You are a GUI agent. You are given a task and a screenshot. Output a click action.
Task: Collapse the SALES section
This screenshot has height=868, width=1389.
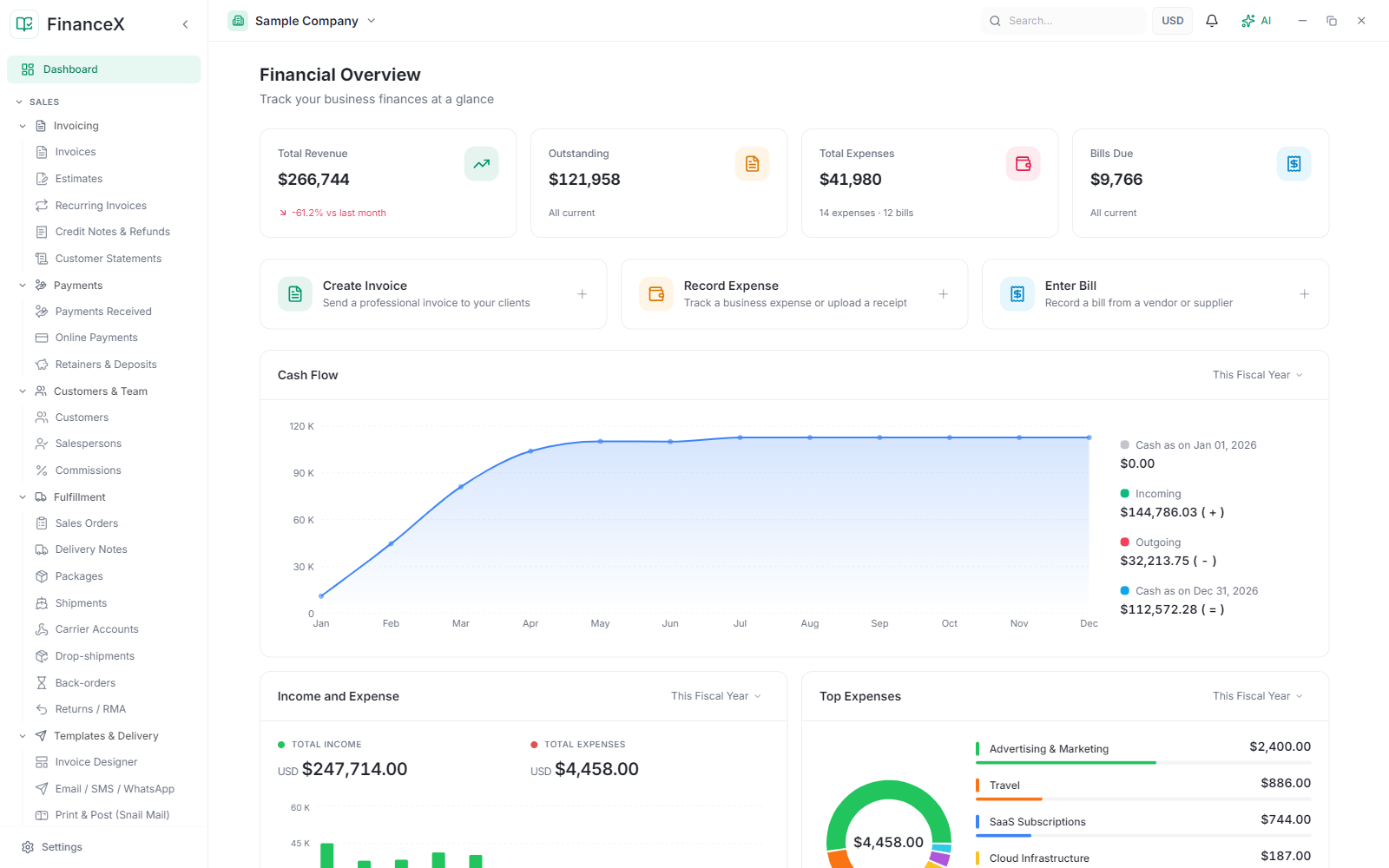19,102
